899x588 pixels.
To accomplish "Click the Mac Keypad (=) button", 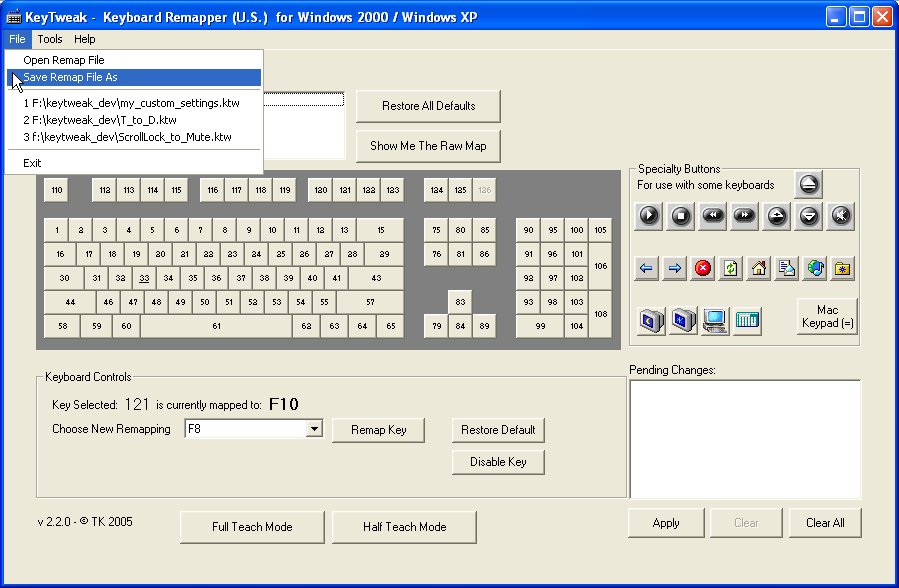I will pos(827,316).
